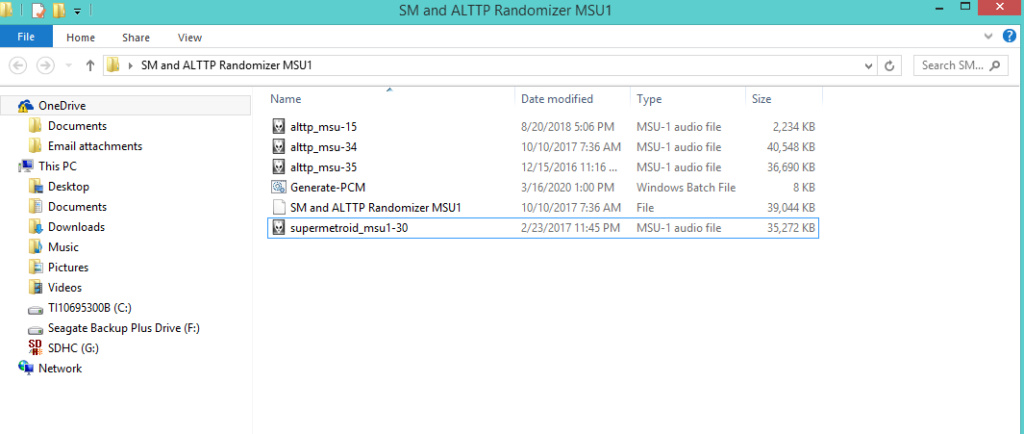Open Explorer Help question mark
The image size is (1024, 434).
pos(1010,36)
